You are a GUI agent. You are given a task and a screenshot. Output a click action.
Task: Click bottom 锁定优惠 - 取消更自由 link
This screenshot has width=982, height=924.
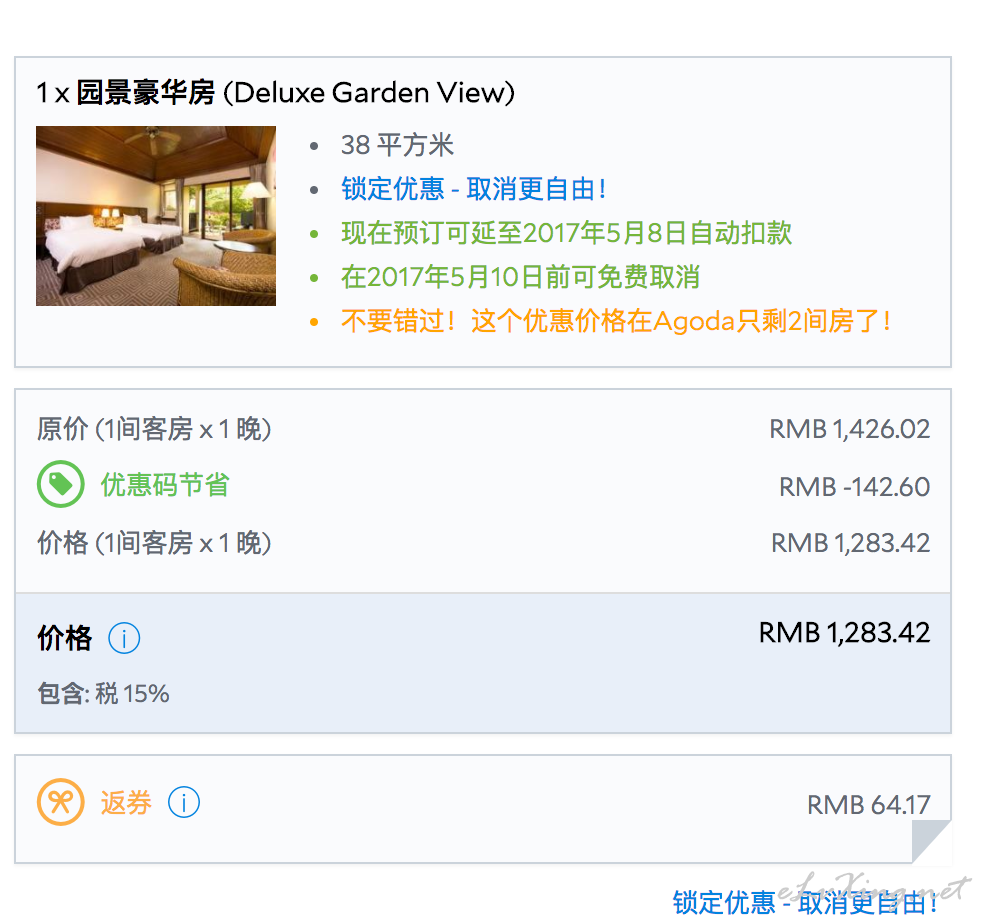click(x=805, y=903)
